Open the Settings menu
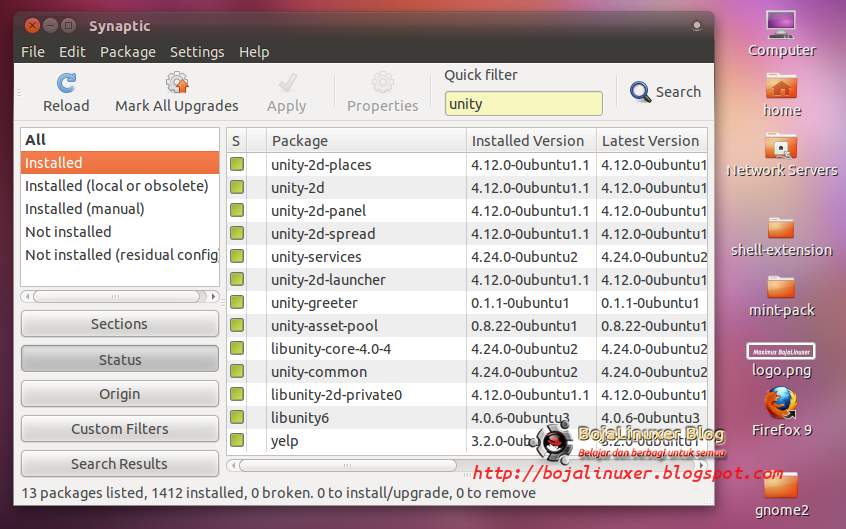 coord(197,52)
